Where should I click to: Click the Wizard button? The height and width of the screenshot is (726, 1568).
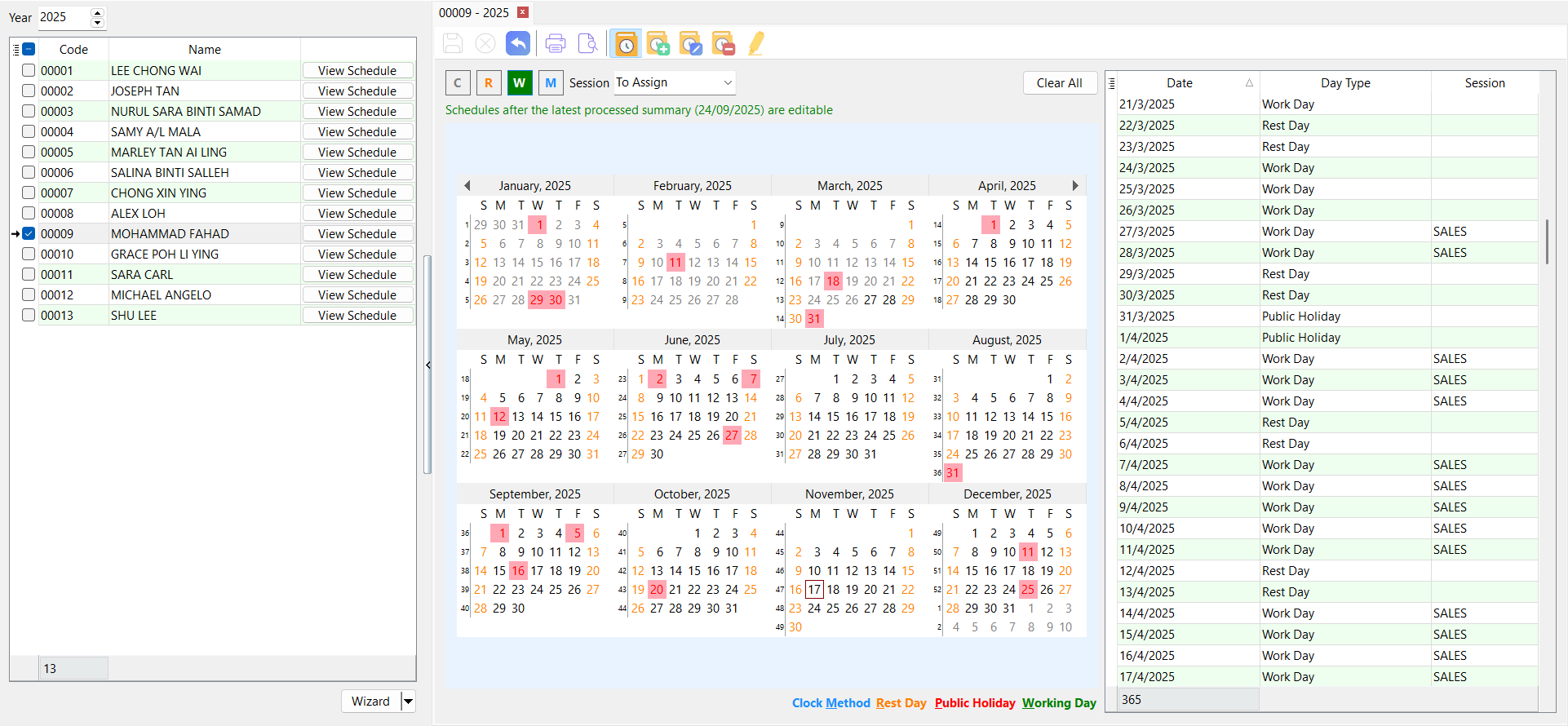[x=371, y=702]
